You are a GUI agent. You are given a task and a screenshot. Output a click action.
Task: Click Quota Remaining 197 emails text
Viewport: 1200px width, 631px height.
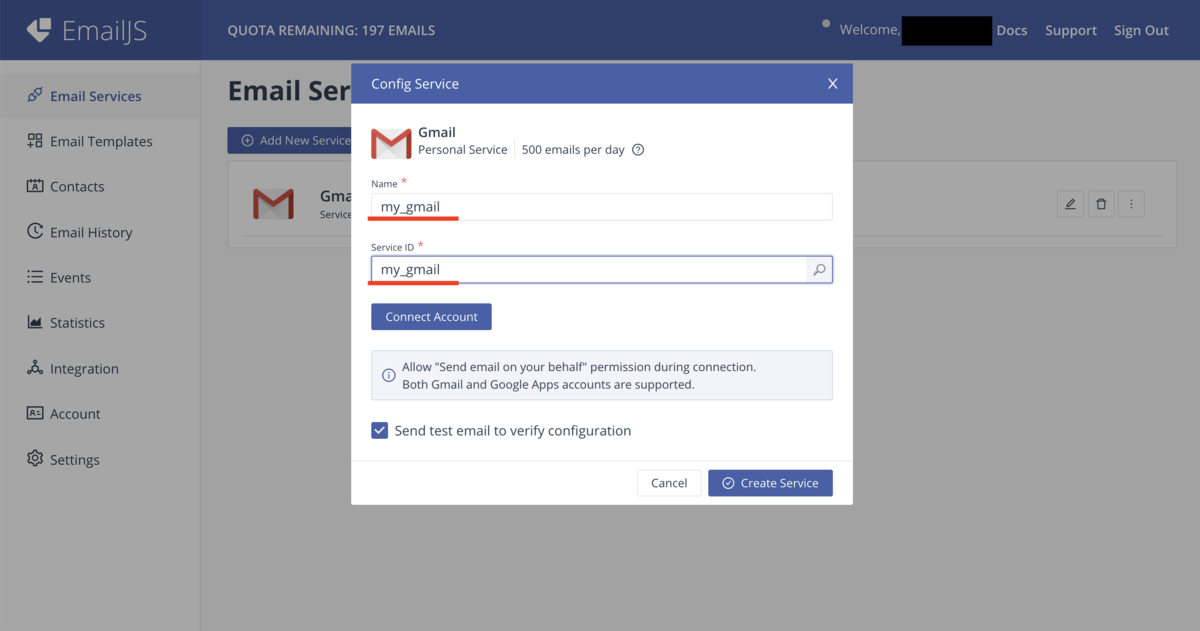tap(331, 30)
